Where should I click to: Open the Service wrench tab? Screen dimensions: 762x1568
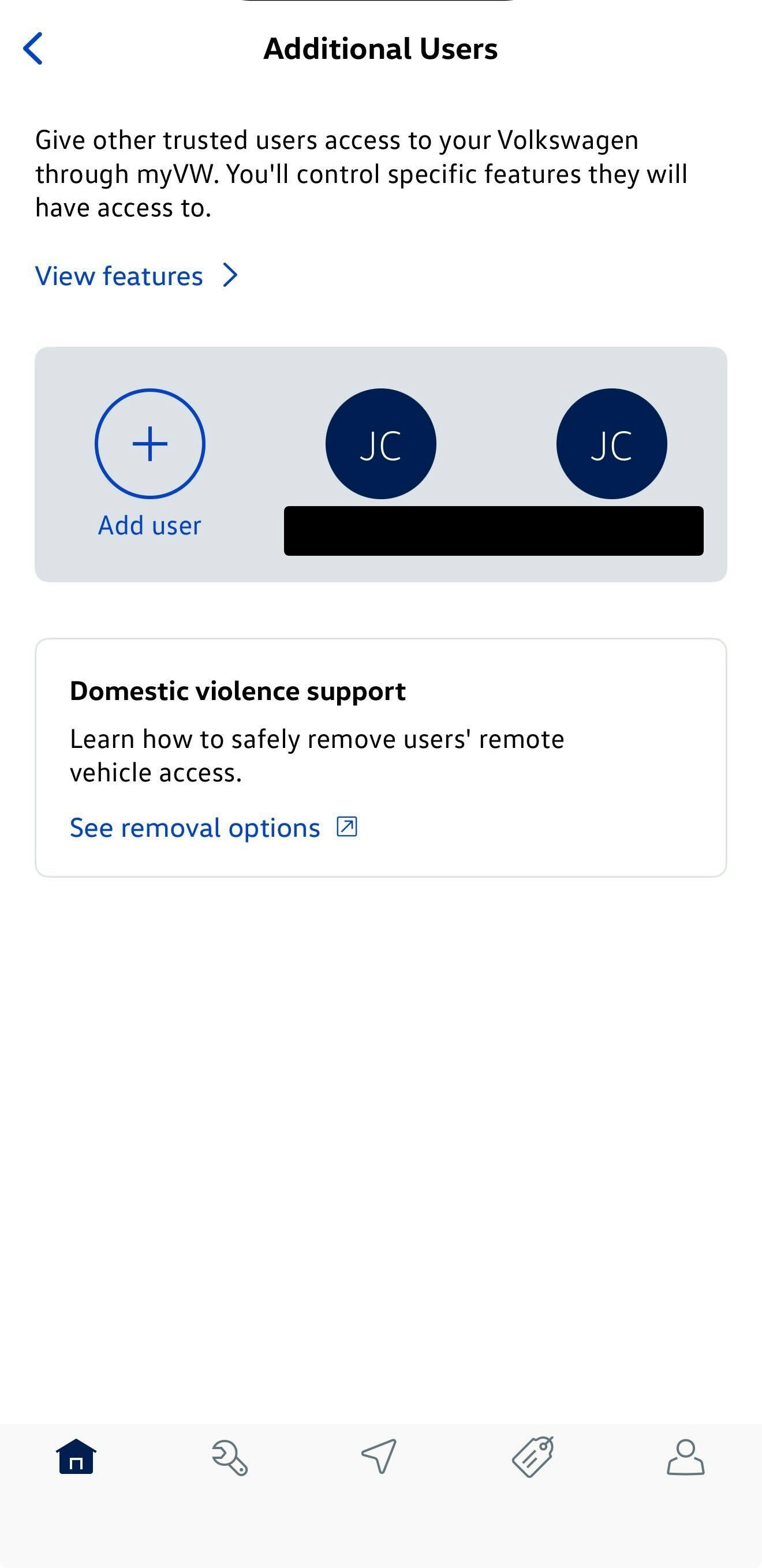(229, 1457)
